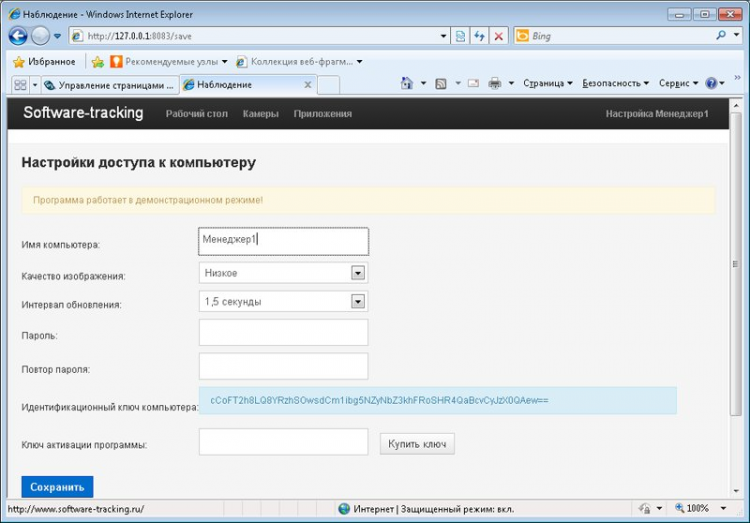Stop loading with the red X icon
750x523 pixels.
[498, 36]
